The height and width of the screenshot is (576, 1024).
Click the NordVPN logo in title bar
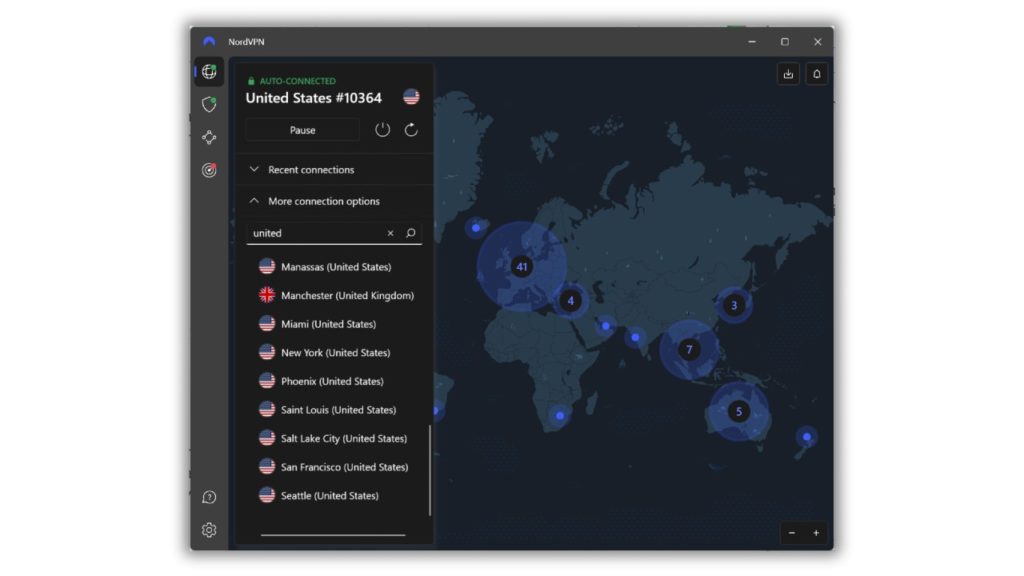coord(209,42)
